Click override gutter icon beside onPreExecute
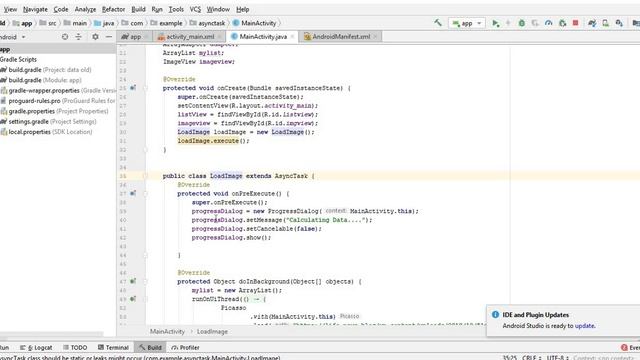The image size is (640, 360). [133, 193]
